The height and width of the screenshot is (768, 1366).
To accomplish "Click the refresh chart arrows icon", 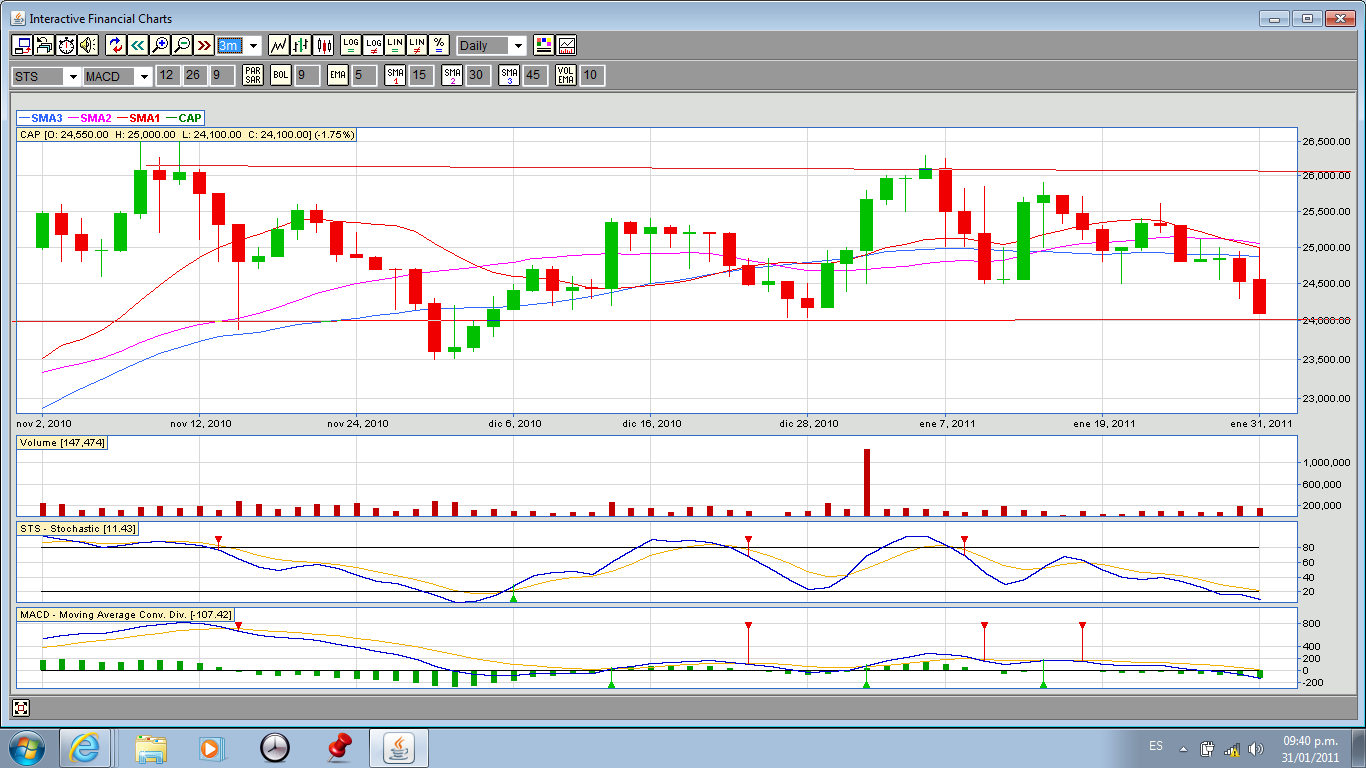I will click(115, 45).
